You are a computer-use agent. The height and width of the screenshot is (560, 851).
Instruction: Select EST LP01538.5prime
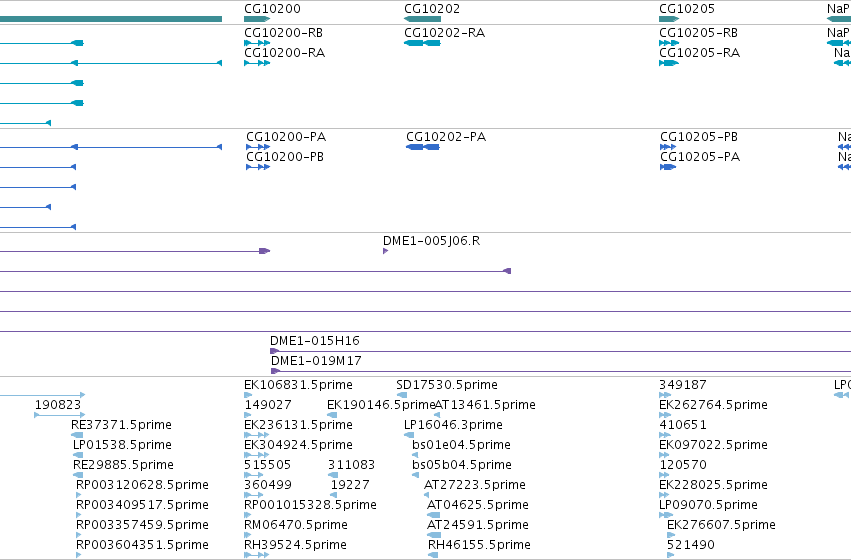[122, 445]
